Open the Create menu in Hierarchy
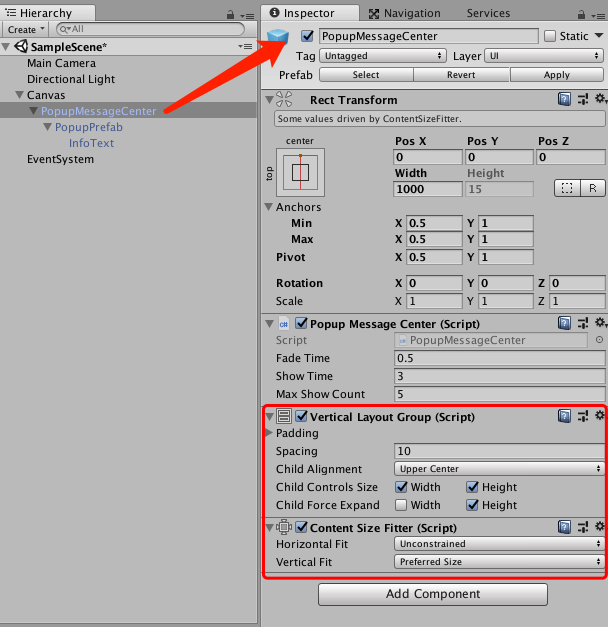The width and height of the screenshot is (608, 627). pyautogui.click(x=26, y=30)
